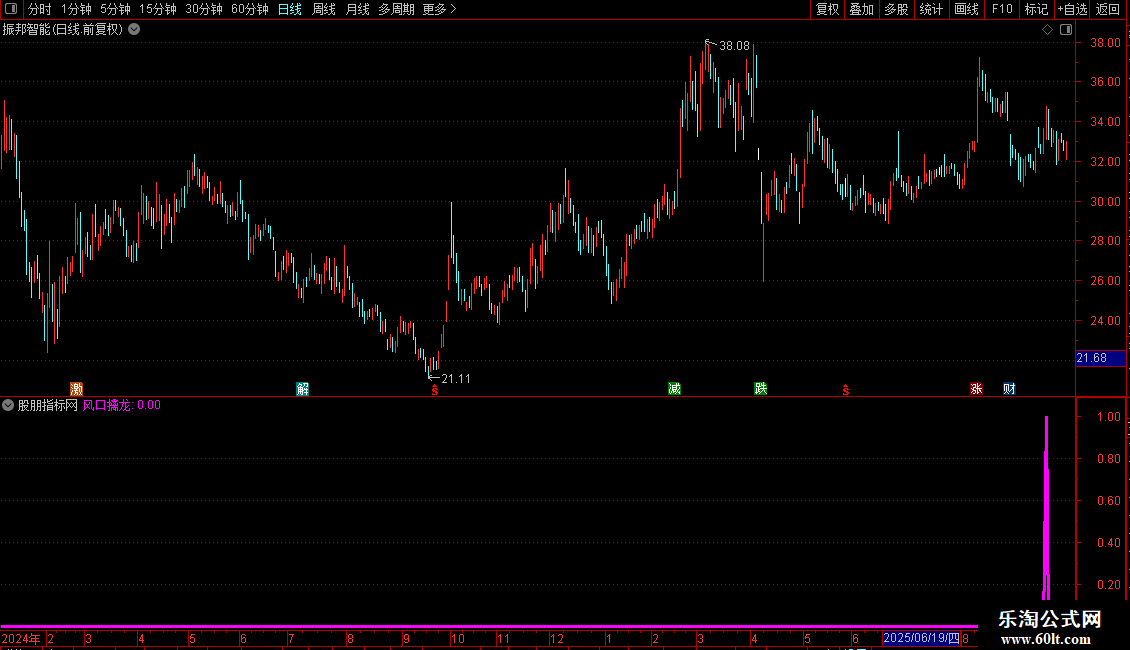Click the 1.00 indicator axis label
The image size is (1130, 650).
point(1108,417)
